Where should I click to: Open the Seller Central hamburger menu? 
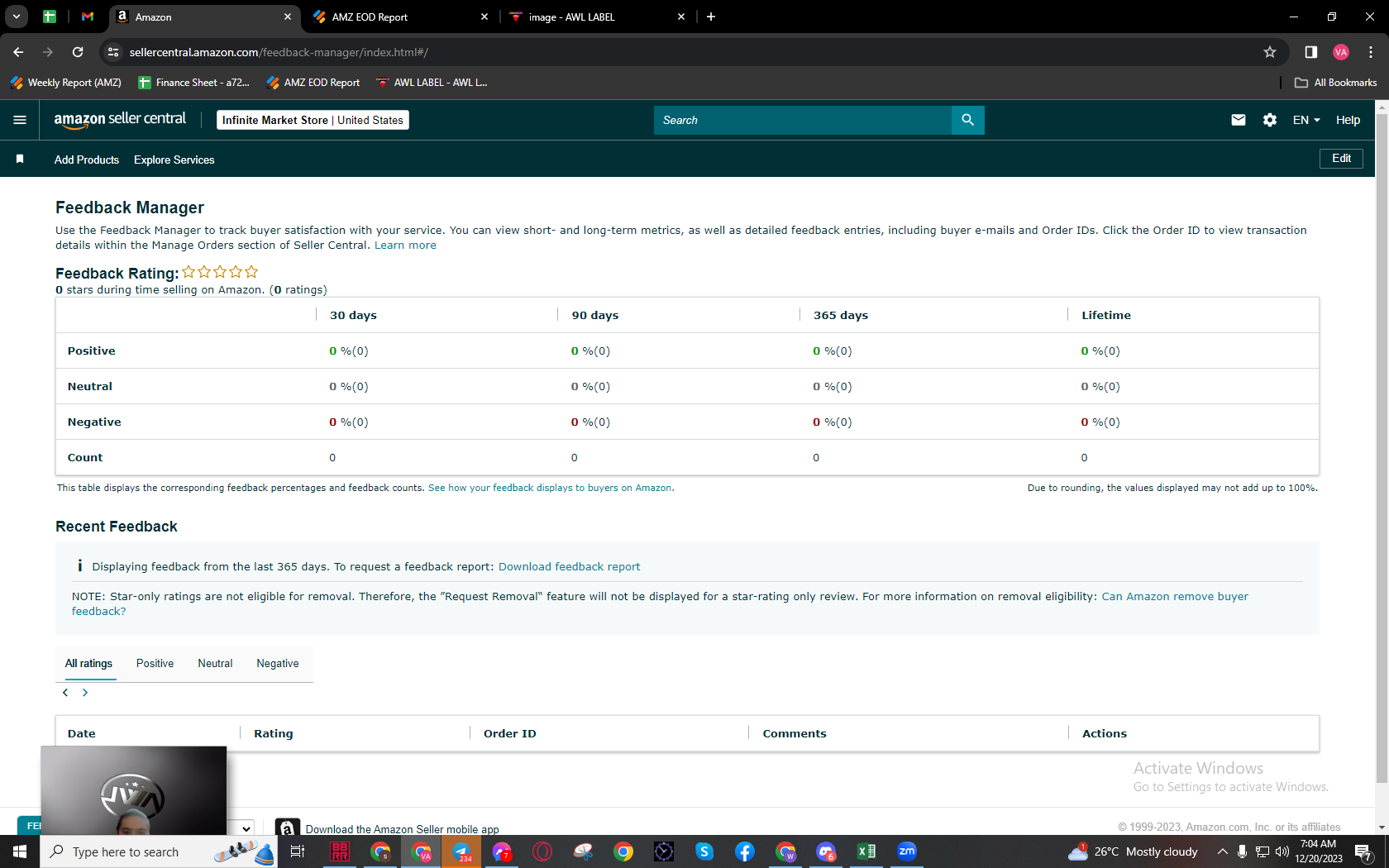coord(20,120)
